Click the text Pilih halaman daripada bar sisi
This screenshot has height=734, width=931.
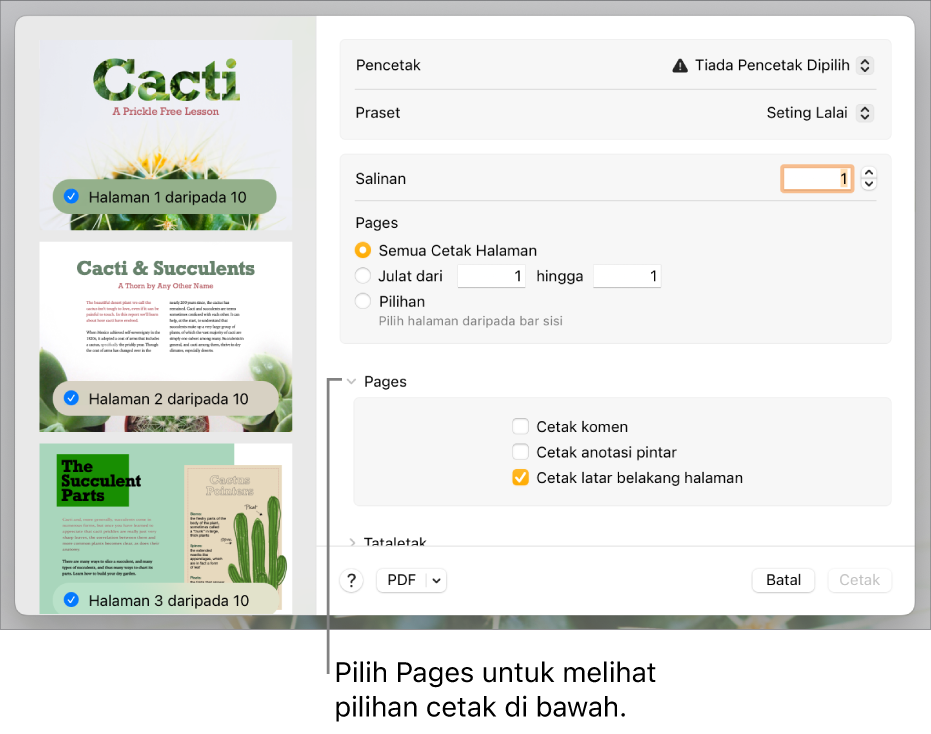pyautogui.click(x=471, y=321)
